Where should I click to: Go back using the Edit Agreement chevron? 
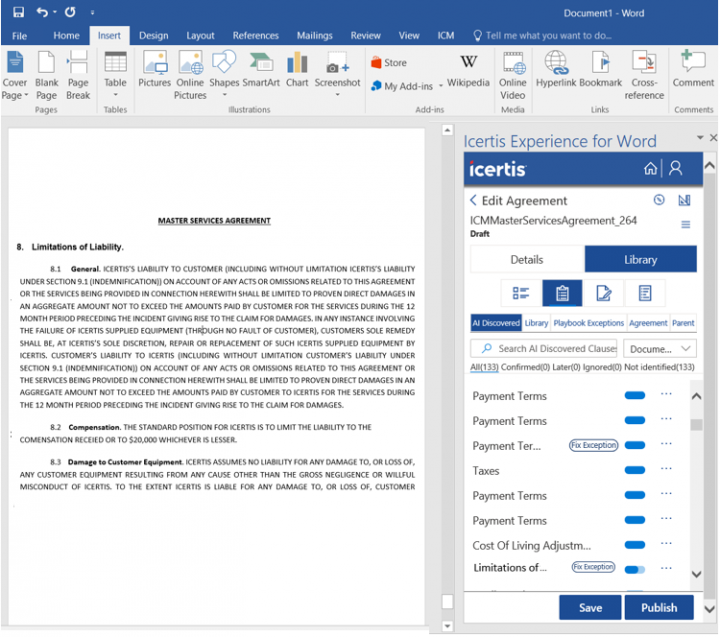pos(473,200)
